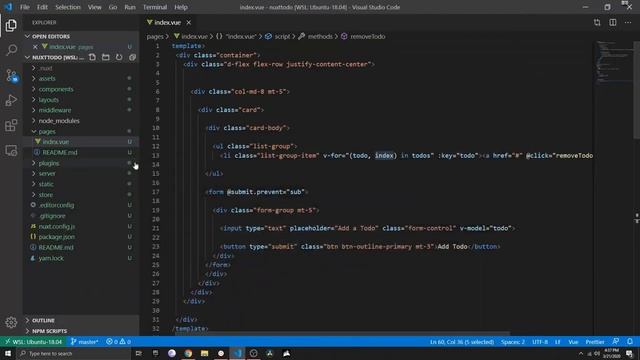This screenshot has height=360, width=640.
Task: Open the Explorer view in activity bar
Action: (11, 25)
